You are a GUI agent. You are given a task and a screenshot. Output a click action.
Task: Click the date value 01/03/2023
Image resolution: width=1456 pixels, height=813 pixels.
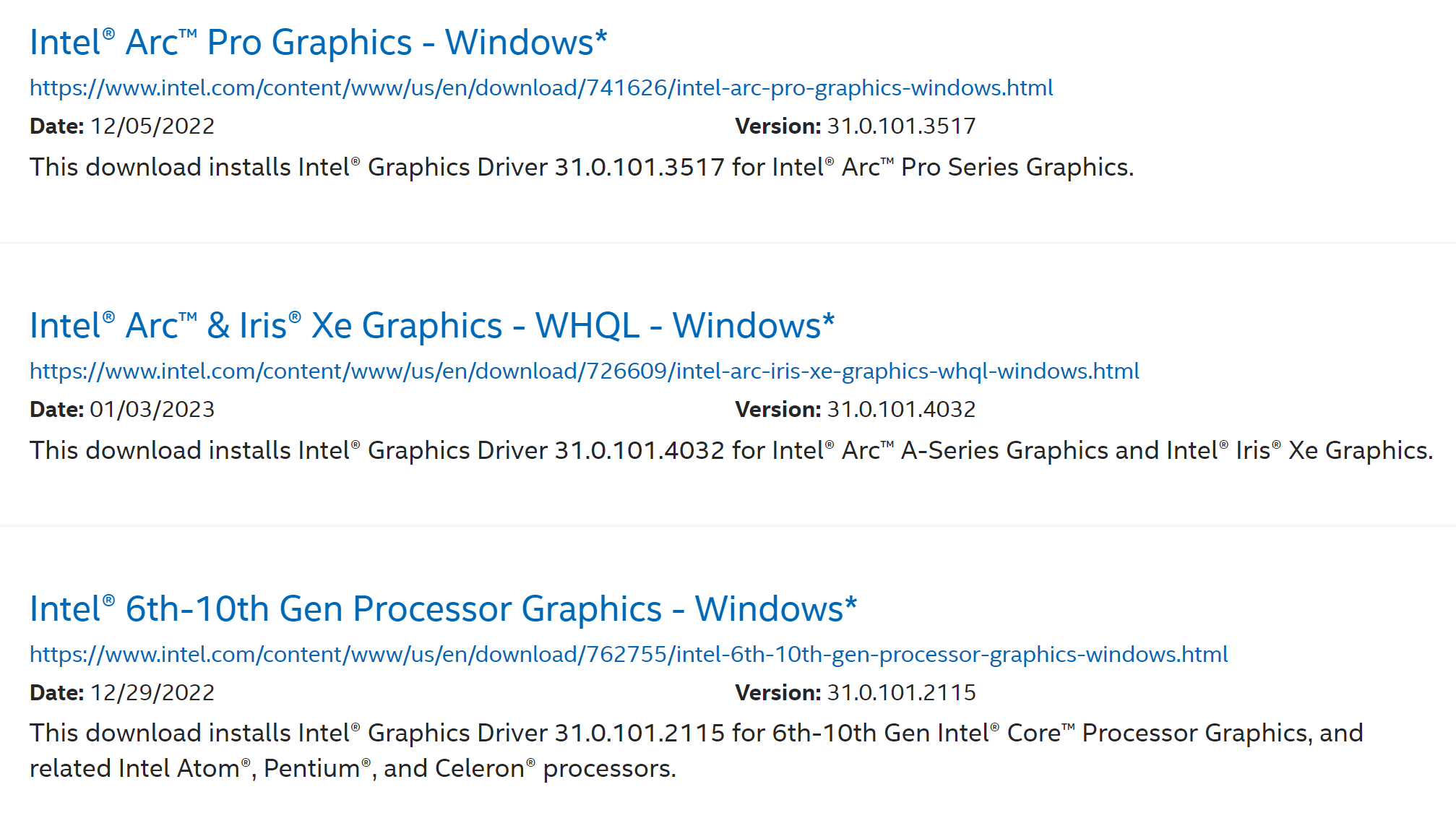click(x=152, y=410)
